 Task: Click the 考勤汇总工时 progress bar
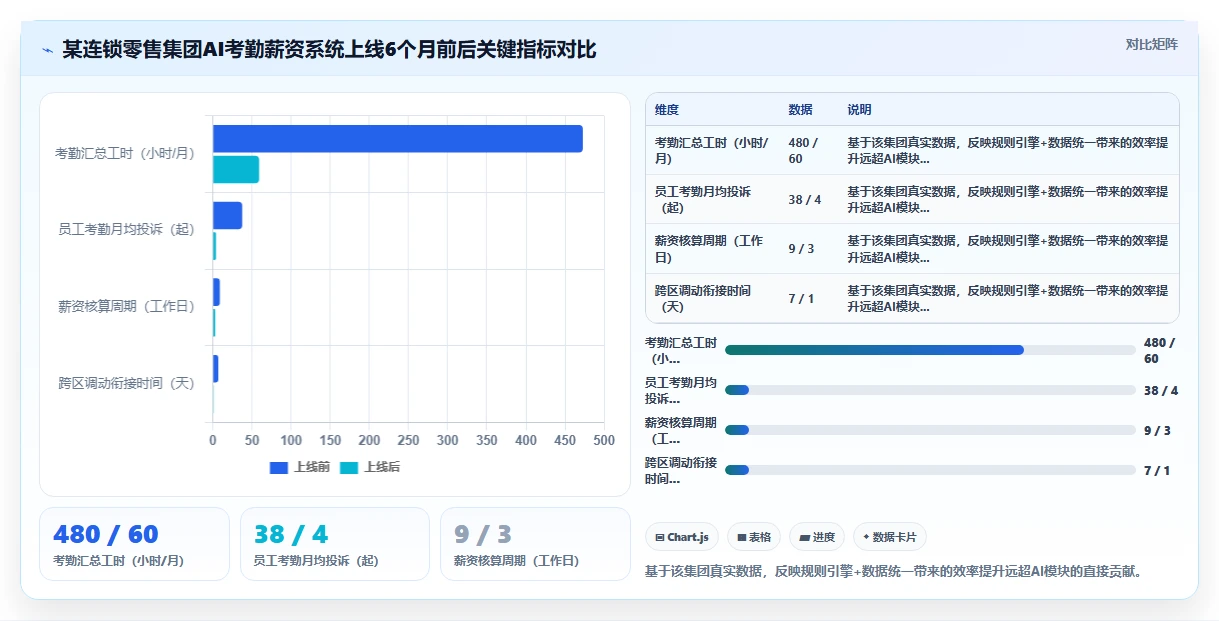click(930, 350)
